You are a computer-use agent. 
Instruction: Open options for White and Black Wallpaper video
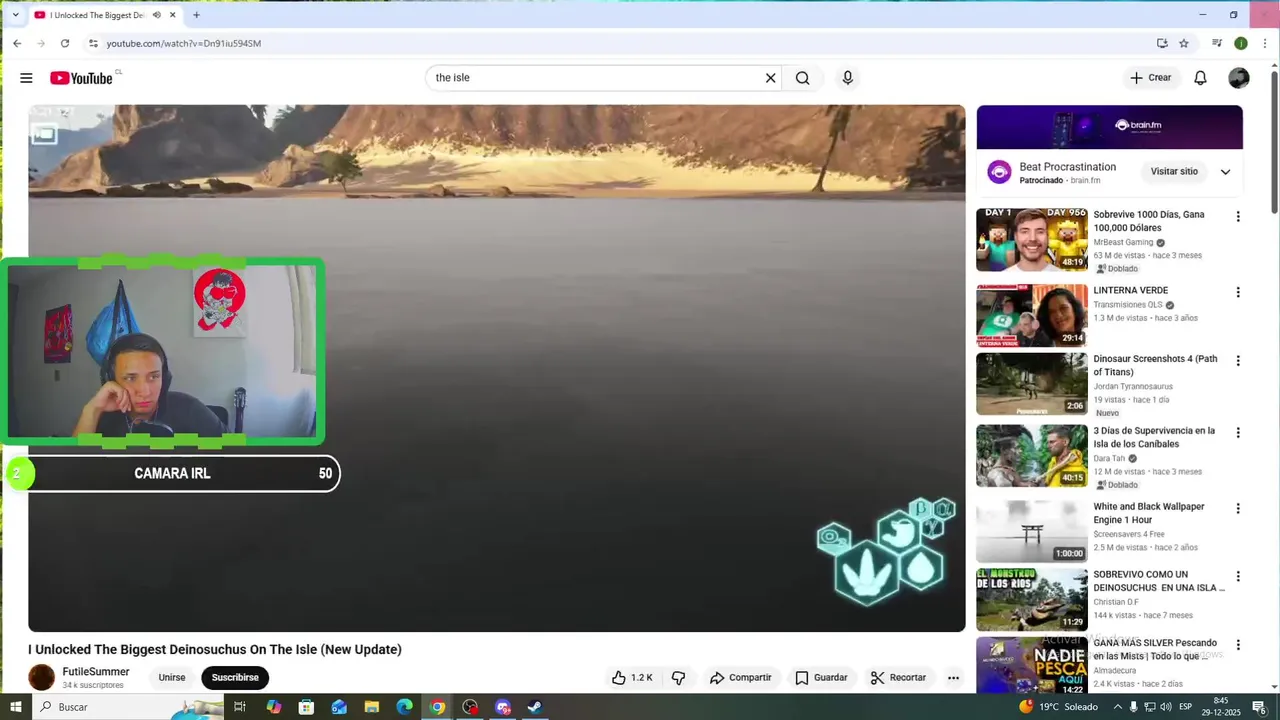[1238, 509]
